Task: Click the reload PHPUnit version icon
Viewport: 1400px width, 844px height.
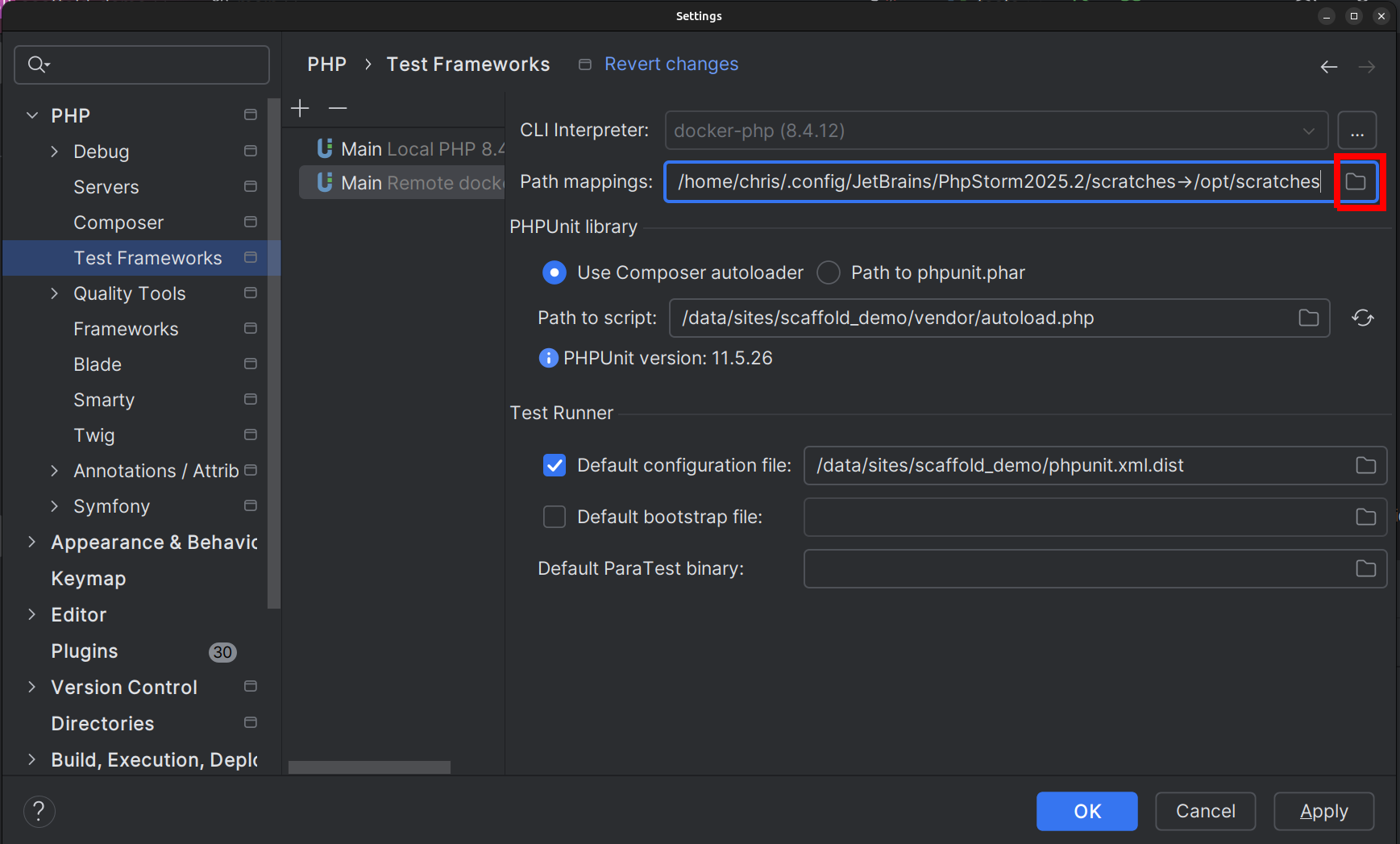Action: (1362, 318)
